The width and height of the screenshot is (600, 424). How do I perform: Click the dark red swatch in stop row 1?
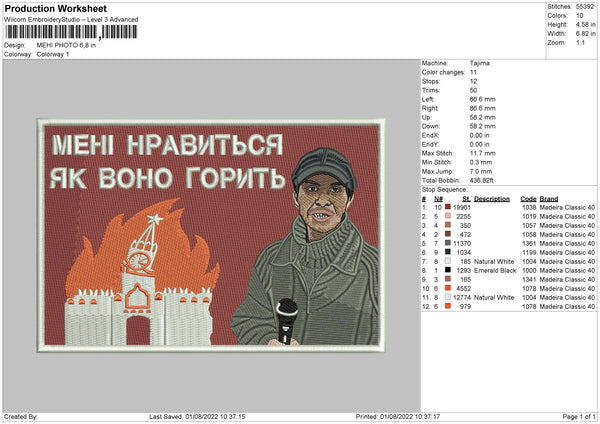pyautogui.click(x=448, y=207)
